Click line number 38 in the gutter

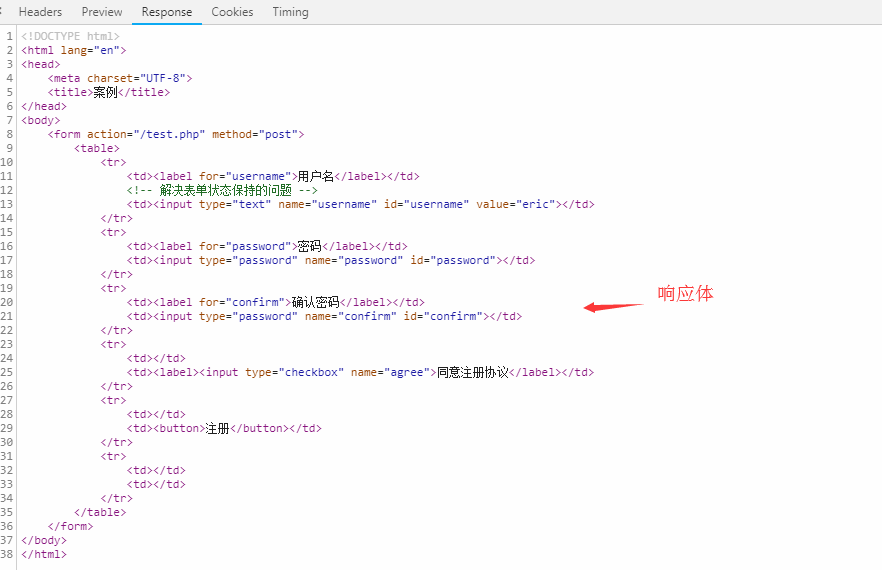(x=7, y=554)
